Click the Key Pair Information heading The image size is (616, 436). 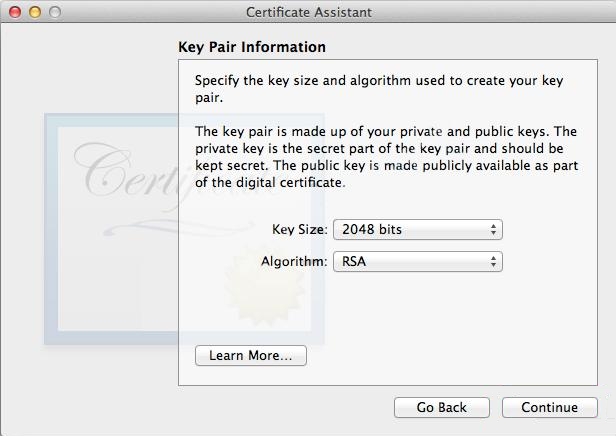click(252, 47)
